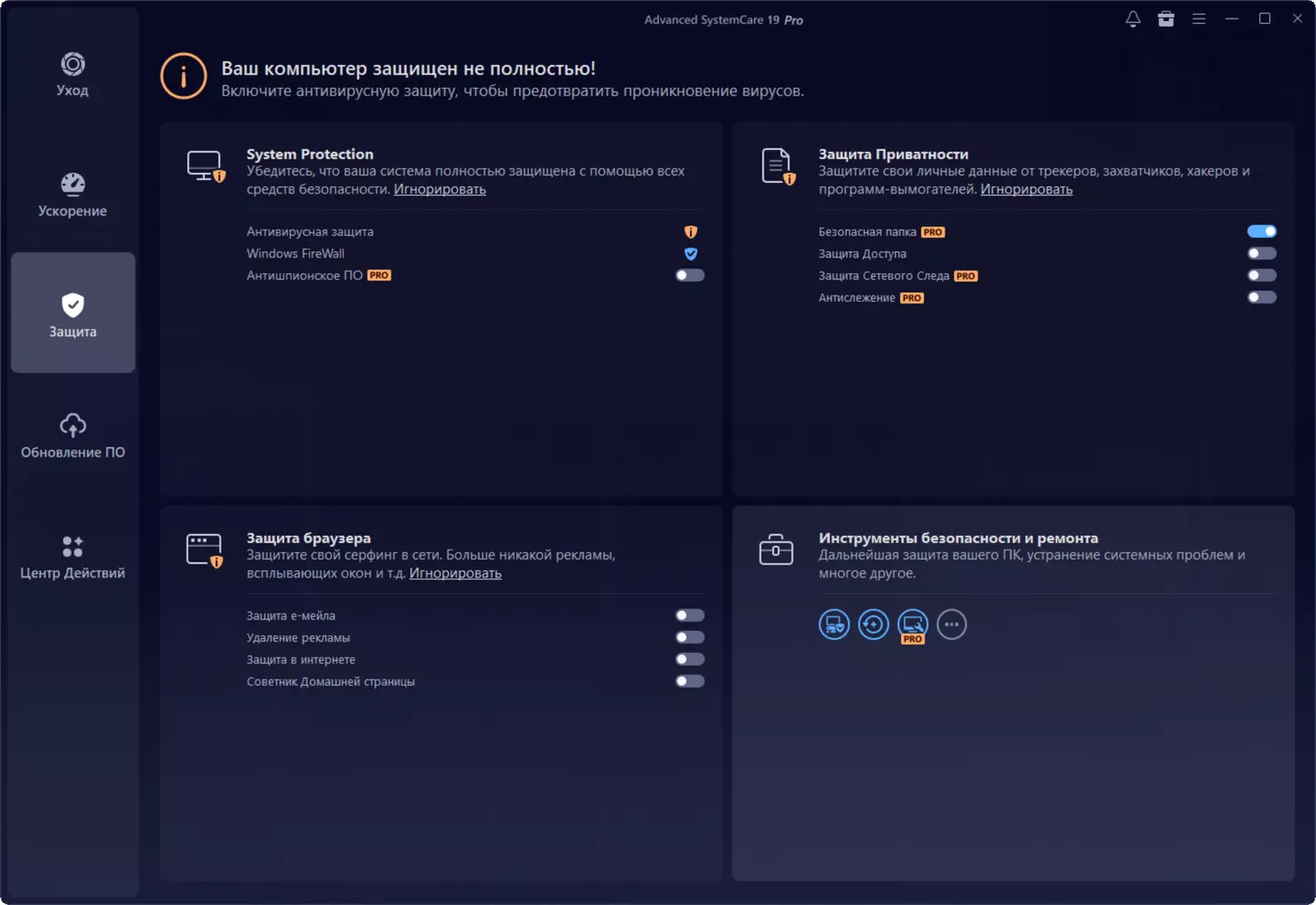Open the monitor-with-wrench PRO tool
This screenshot has height=905, width=1316.
[x=913, y=626]
